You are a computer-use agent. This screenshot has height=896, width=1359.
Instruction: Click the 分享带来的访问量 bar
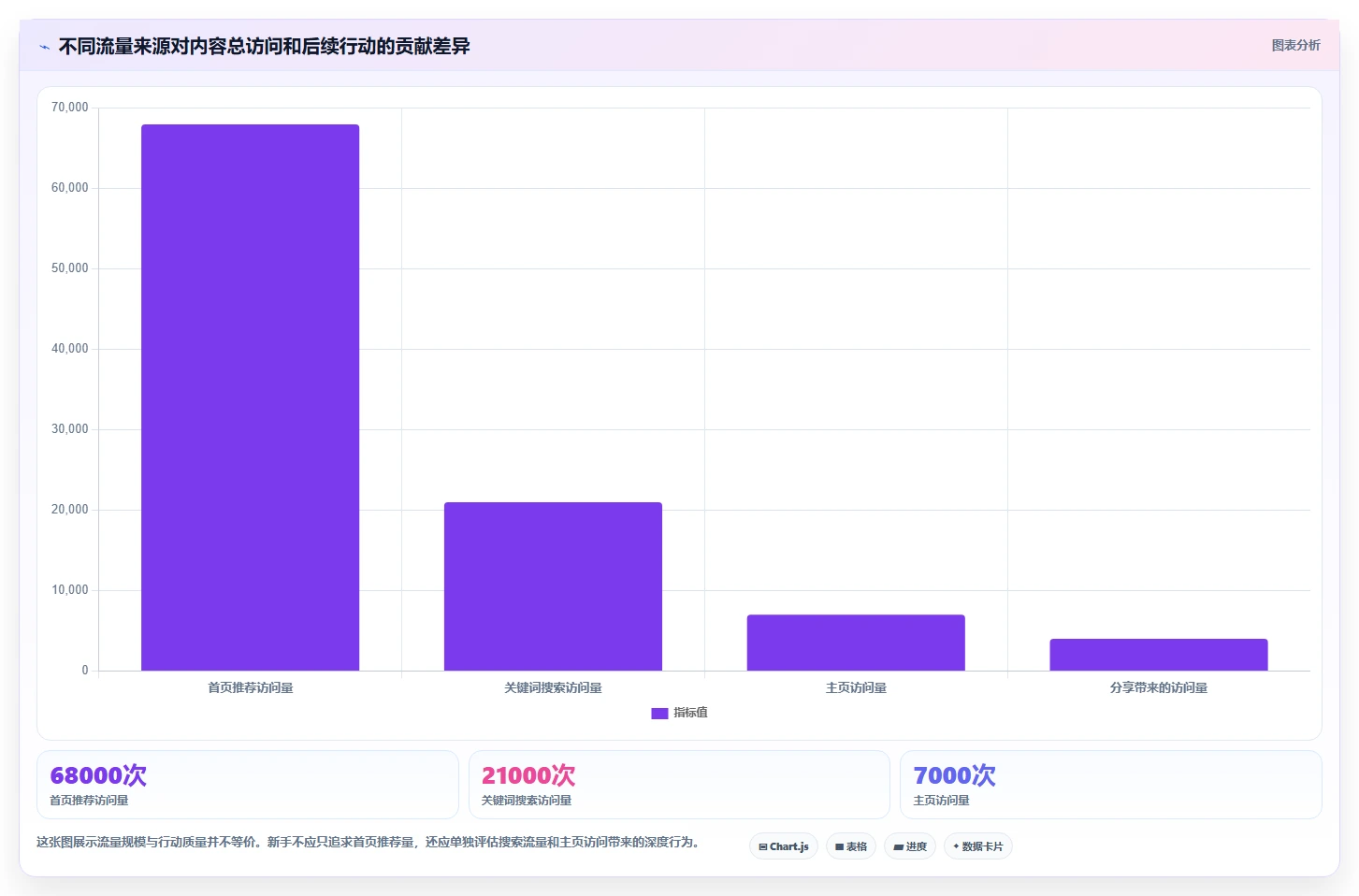click(x=1159, y=655)
